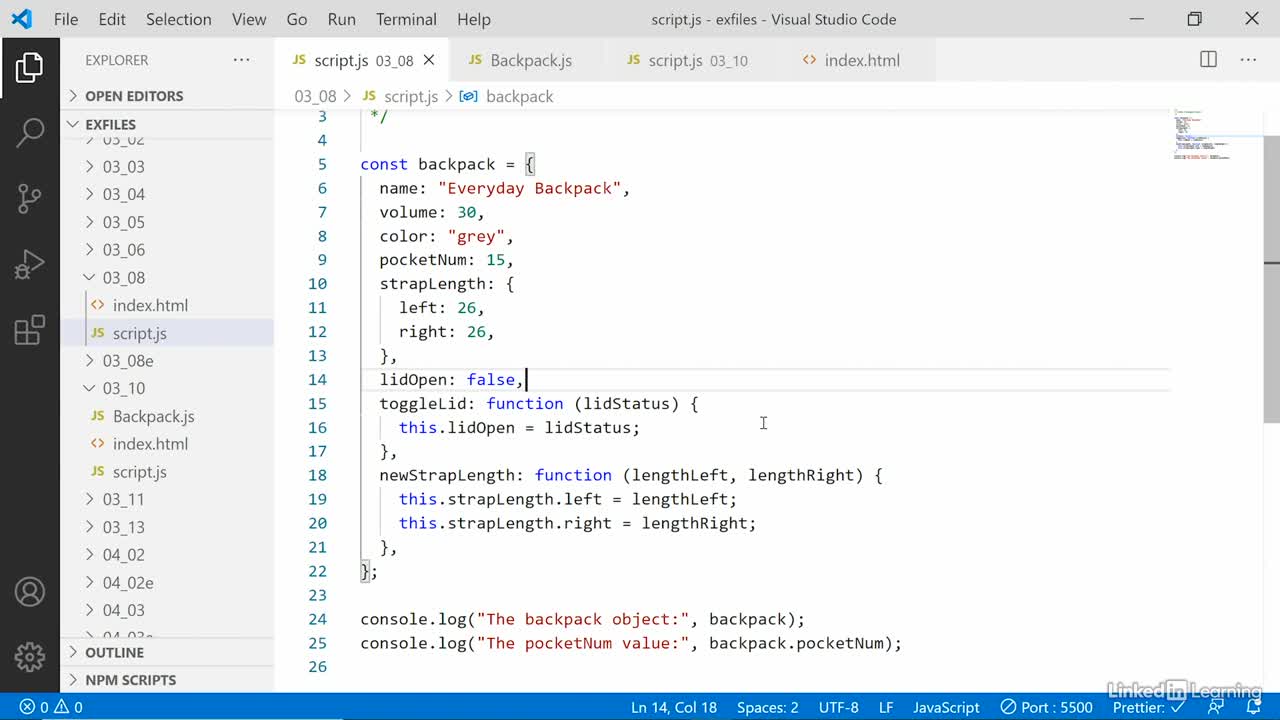Expand the 03_06 folder

click(x=123, y=250)
